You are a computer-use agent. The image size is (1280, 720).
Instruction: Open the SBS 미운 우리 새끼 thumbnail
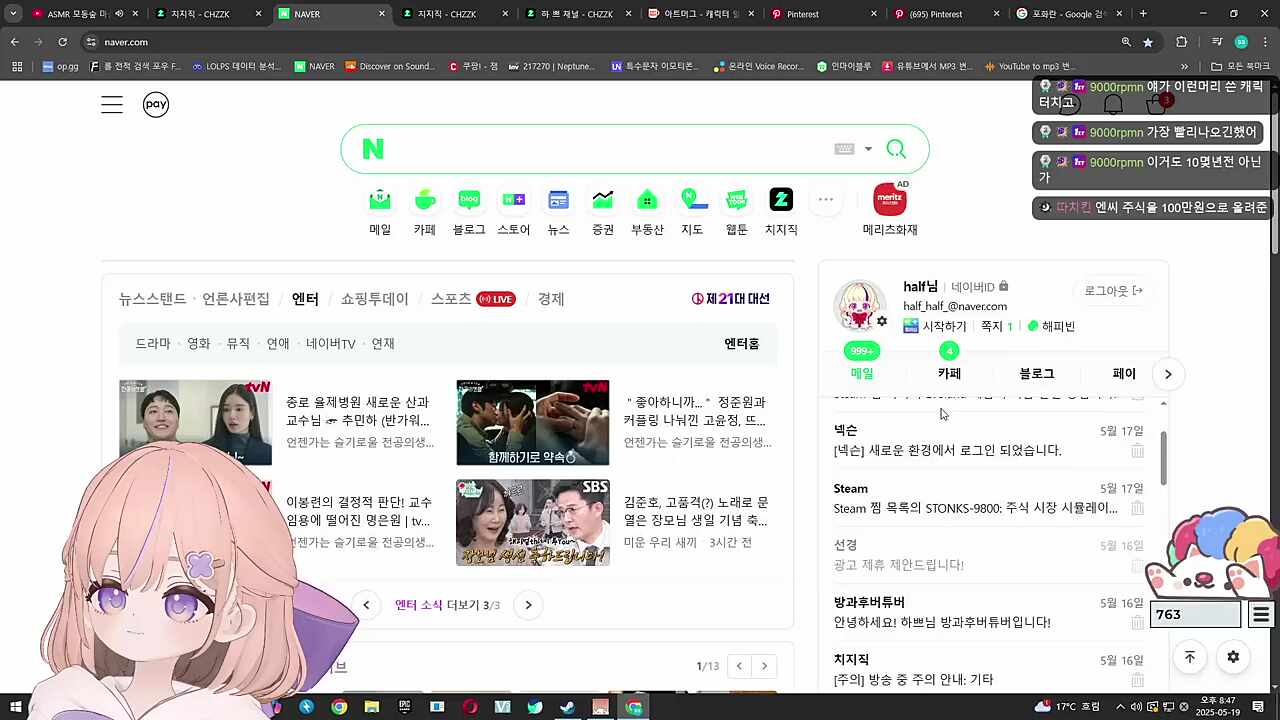point(533,522)
